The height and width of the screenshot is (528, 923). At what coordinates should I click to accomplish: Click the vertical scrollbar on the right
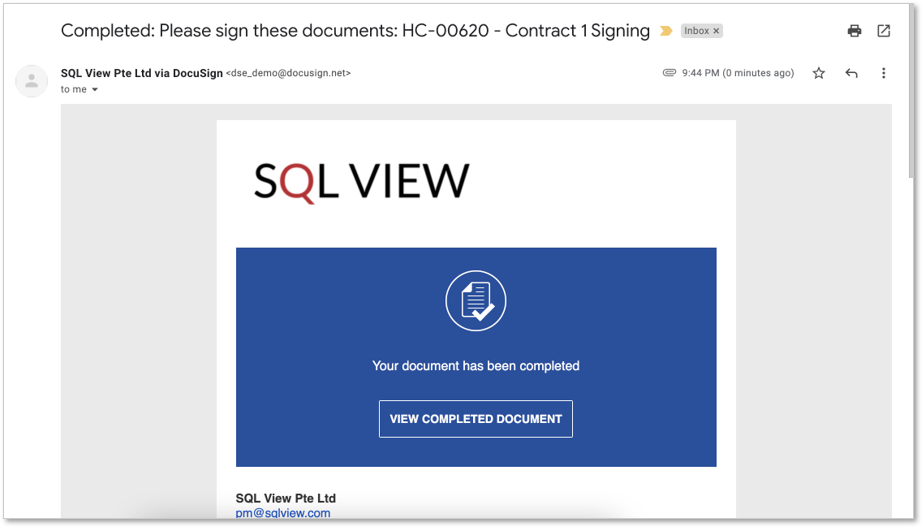click(912, 94)
